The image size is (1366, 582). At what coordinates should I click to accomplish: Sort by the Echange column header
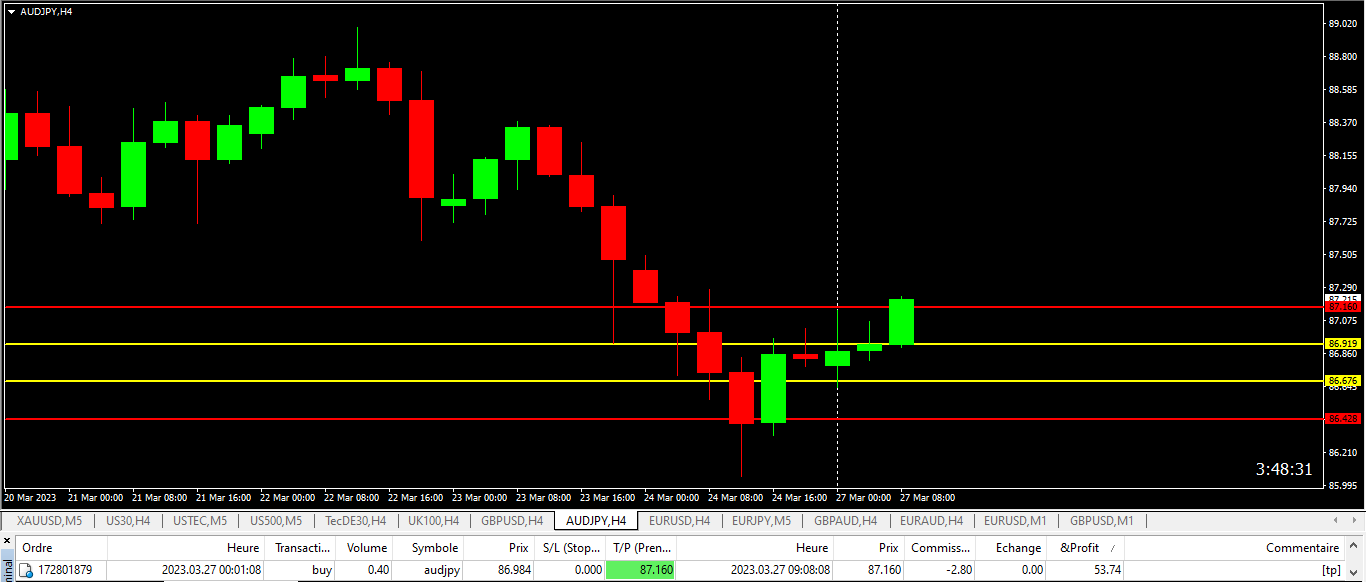tap(1012, 548)
